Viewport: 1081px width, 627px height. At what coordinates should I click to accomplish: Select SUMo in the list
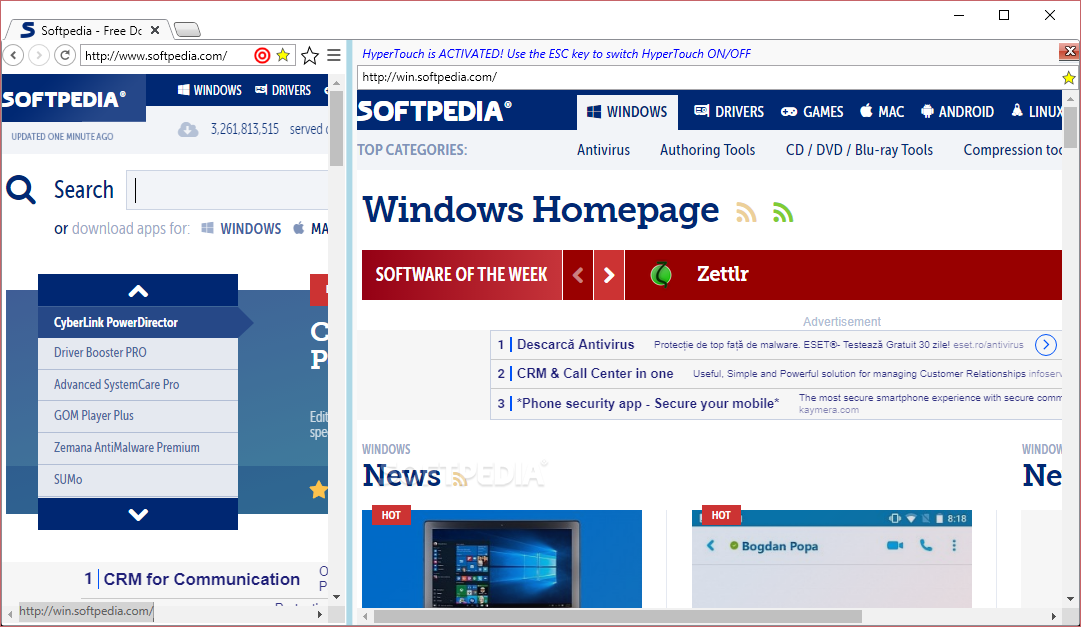(x=138, y=479)
